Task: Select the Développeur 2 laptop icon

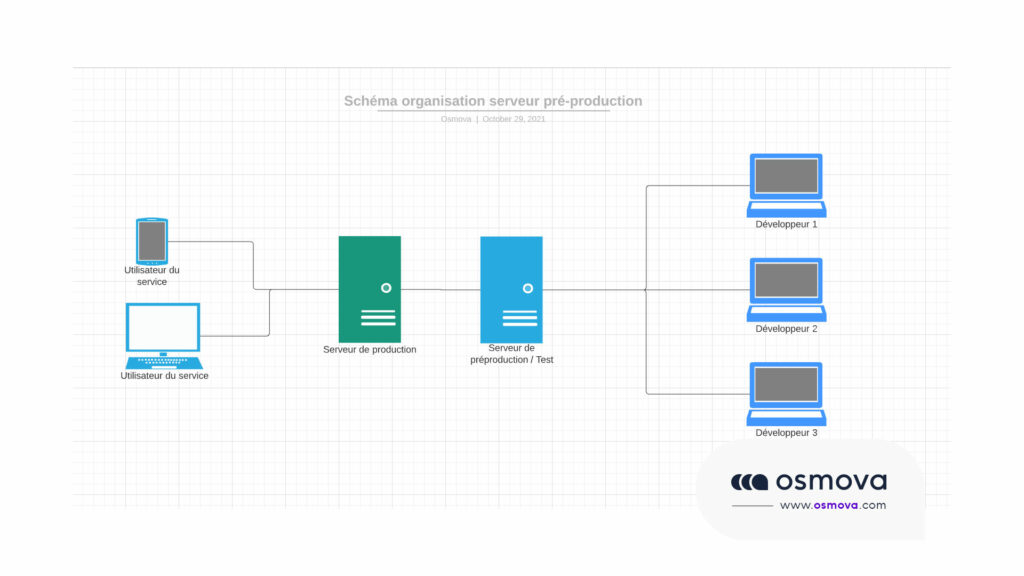Action: click(786, 289)
